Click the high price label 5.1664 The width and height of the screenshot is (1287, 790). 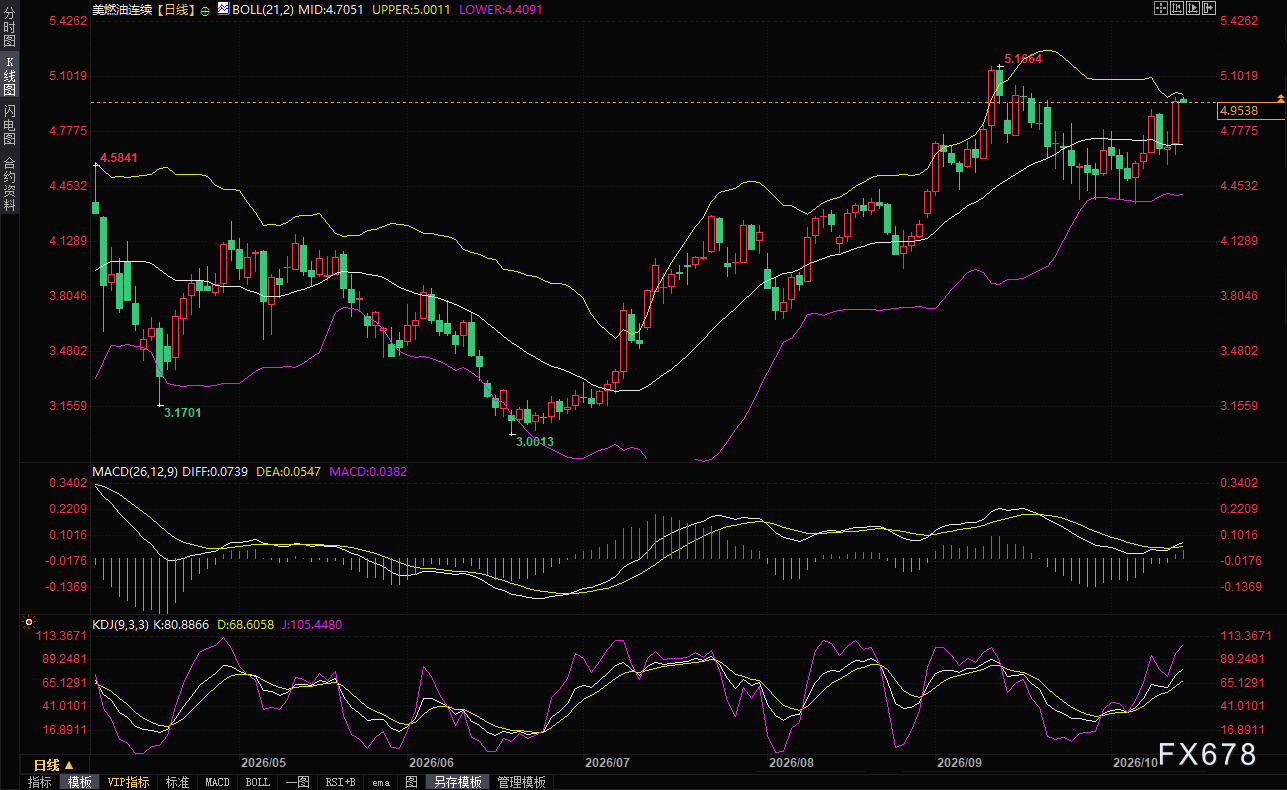click(x=1023, y=59)
